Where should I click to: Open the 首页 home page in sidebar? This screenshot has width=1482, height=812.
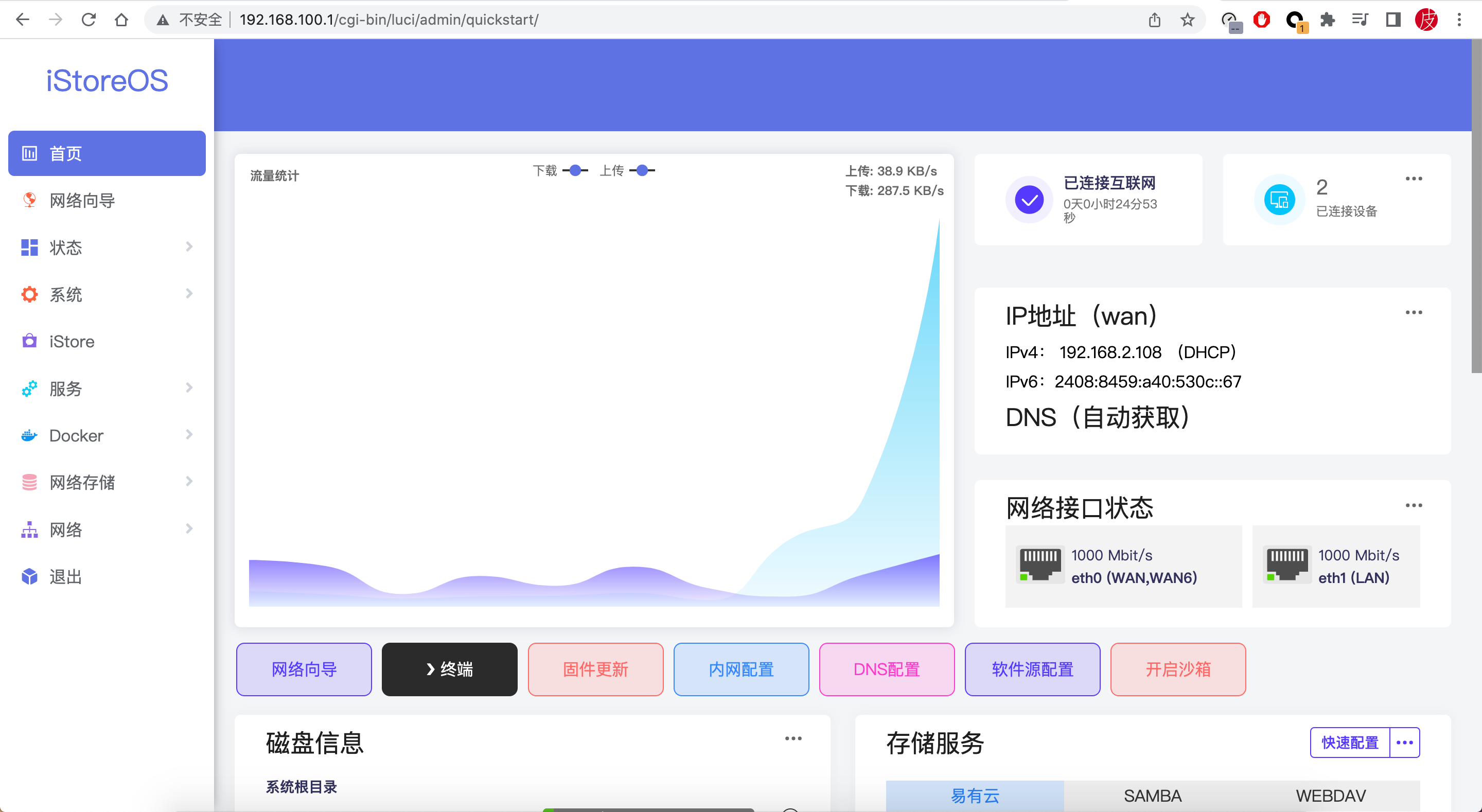[x=29, y=153]
